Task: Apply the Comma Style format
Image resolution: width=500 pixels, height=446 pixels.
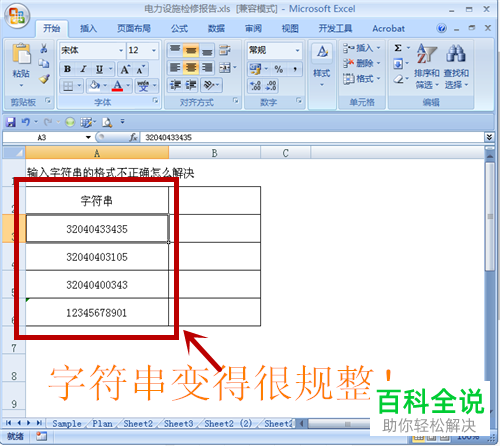Action: pos(295,69)
